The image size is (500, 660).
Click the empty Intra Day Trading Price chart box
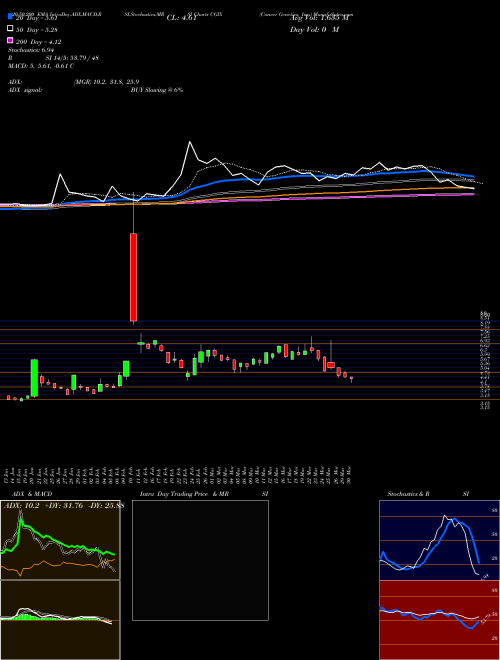tap(200, 560)
